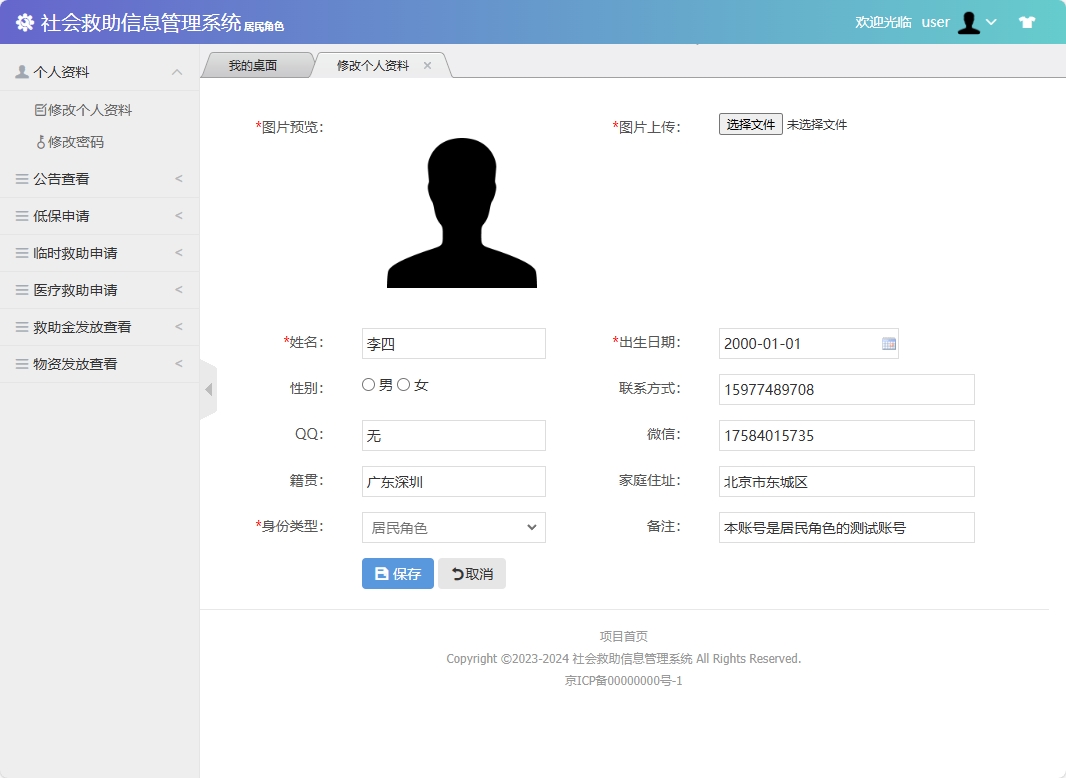1066x778 pixels.
Task: Collapse the 个人资料 section chevron
Action: pyautogui.click(x=177, y=71)
